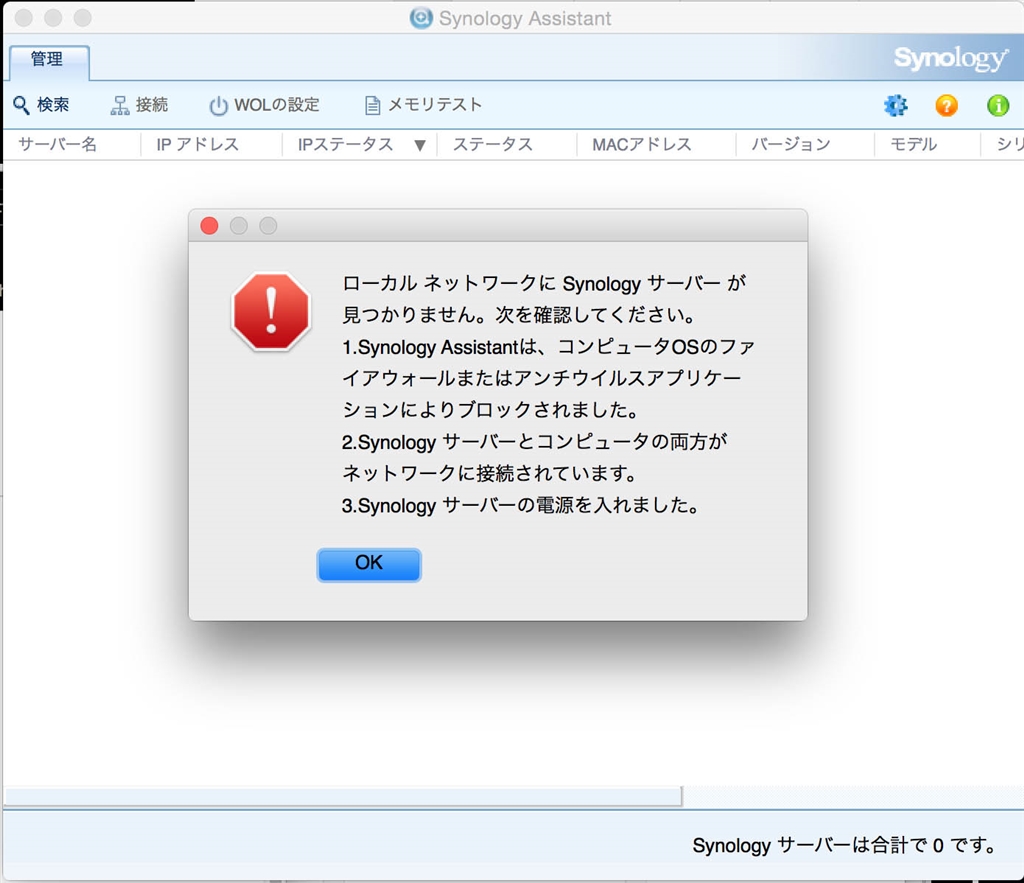Click the Synology logo in the header
Image resolution: width=1024 pixels, height=883 pixels.
pyautogui.click(x=951, y=59)
